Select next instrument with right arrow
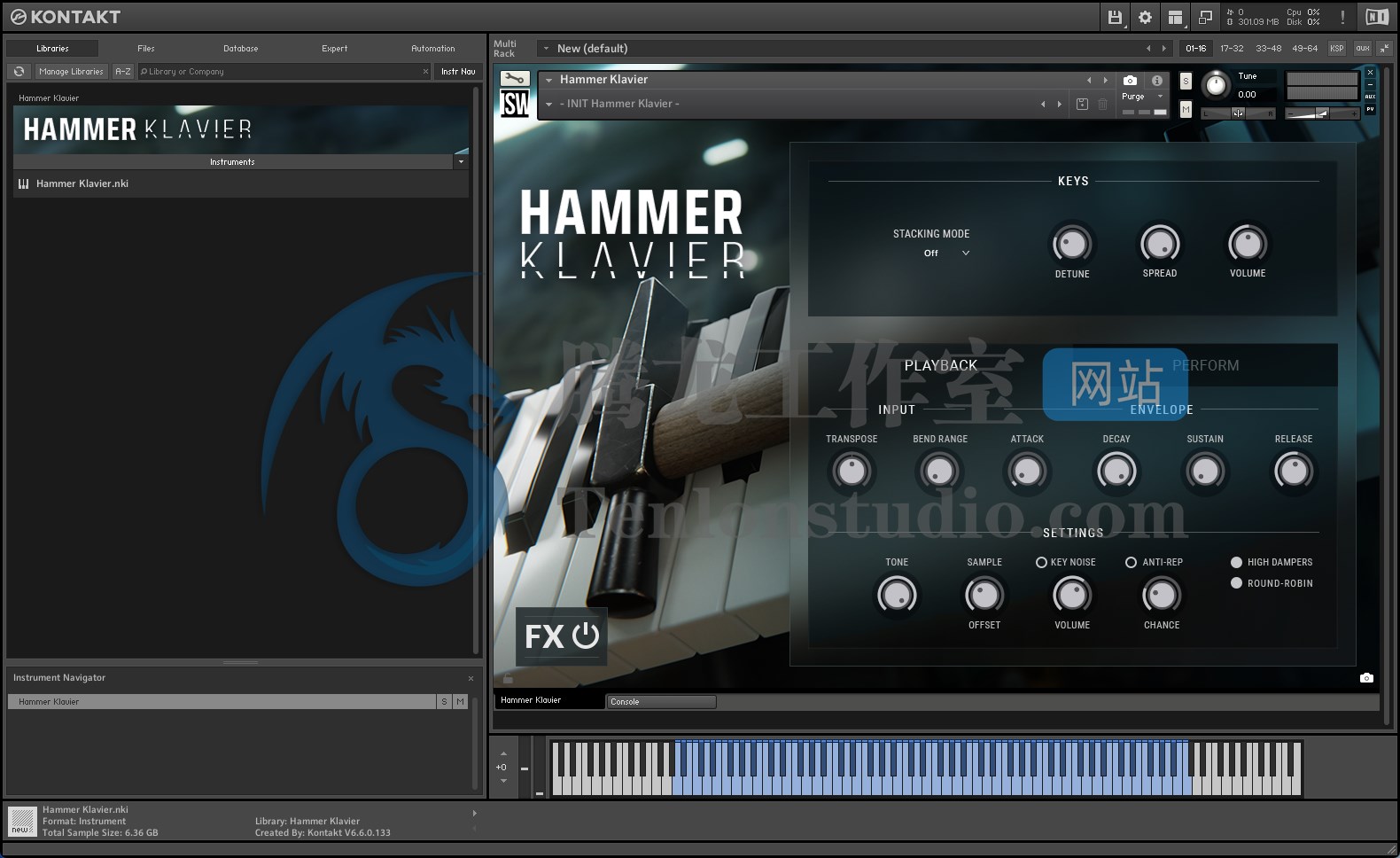This screenshot has height=858, width=1400. coord(1105,80)
